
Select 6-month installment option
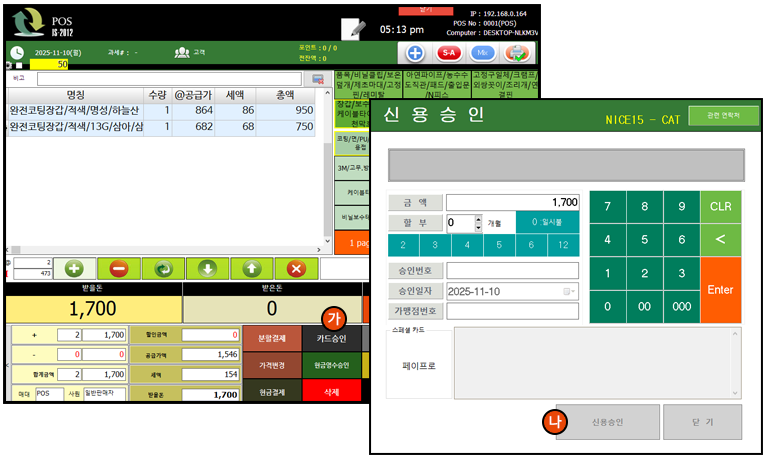click(531, 245)
